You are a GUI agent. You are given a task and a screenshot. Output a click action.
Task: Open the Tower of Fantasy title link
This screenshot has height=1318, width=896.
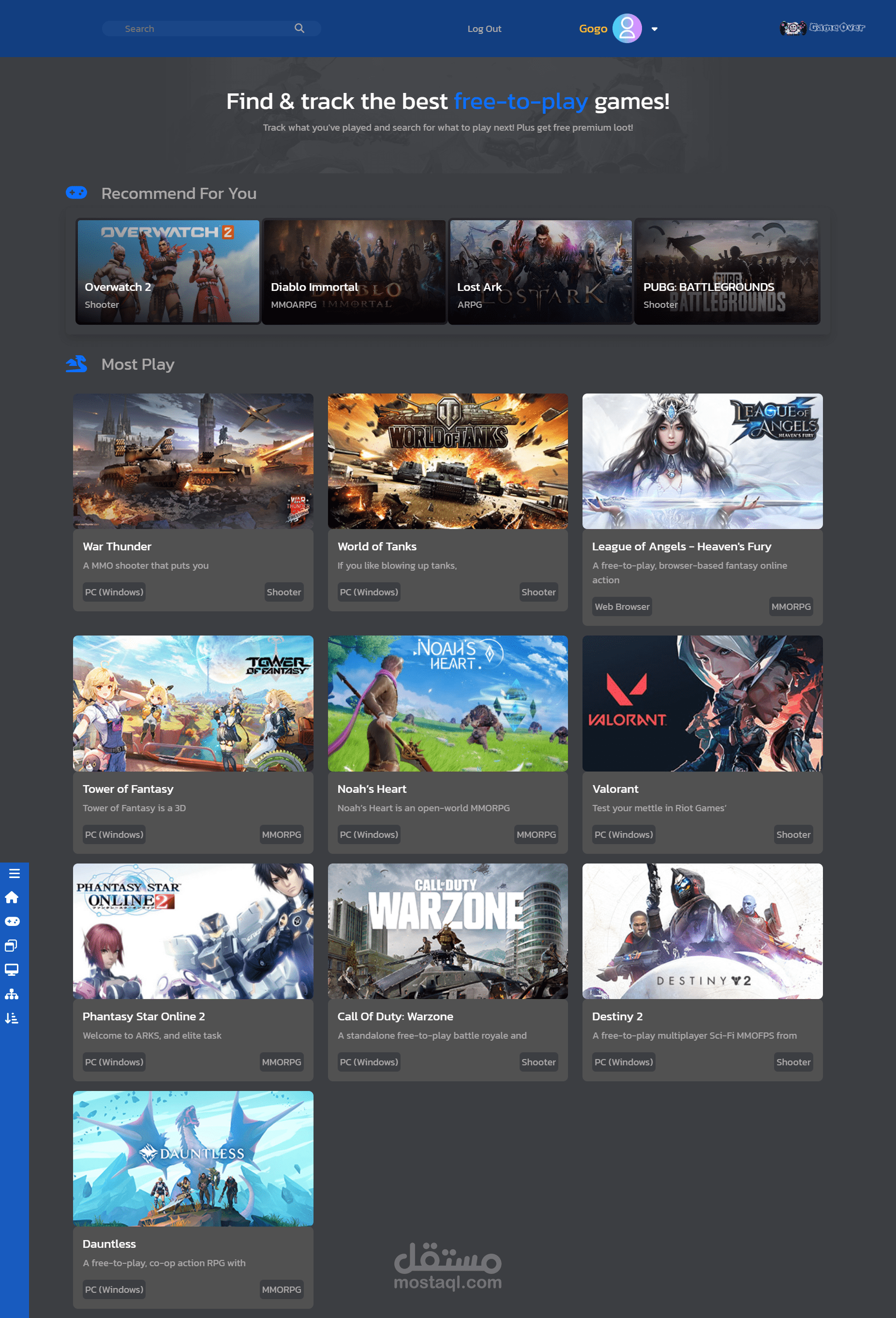[x=128, y=789]
